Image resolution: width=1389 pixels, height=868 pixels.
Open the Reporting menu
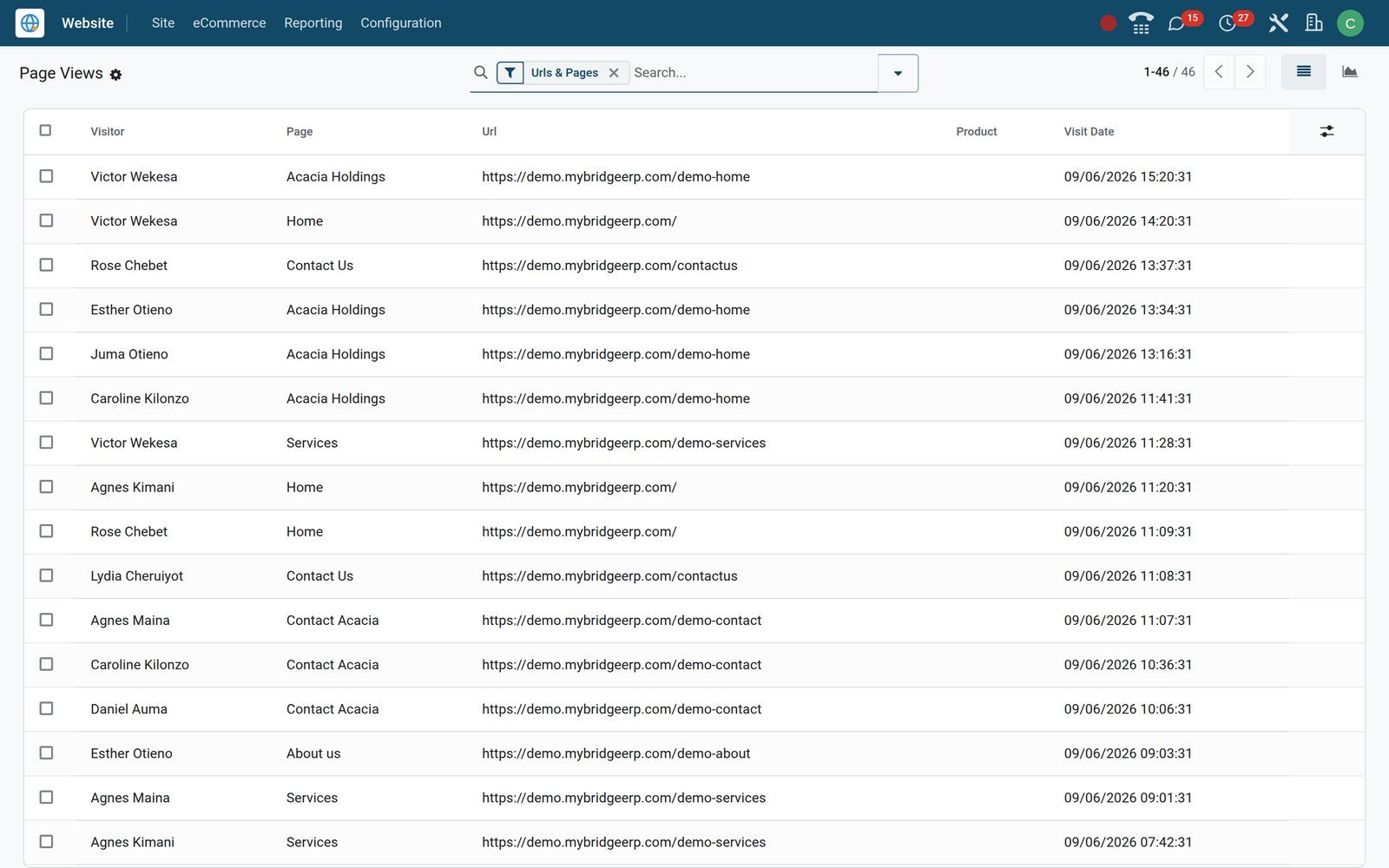(313, 23)
